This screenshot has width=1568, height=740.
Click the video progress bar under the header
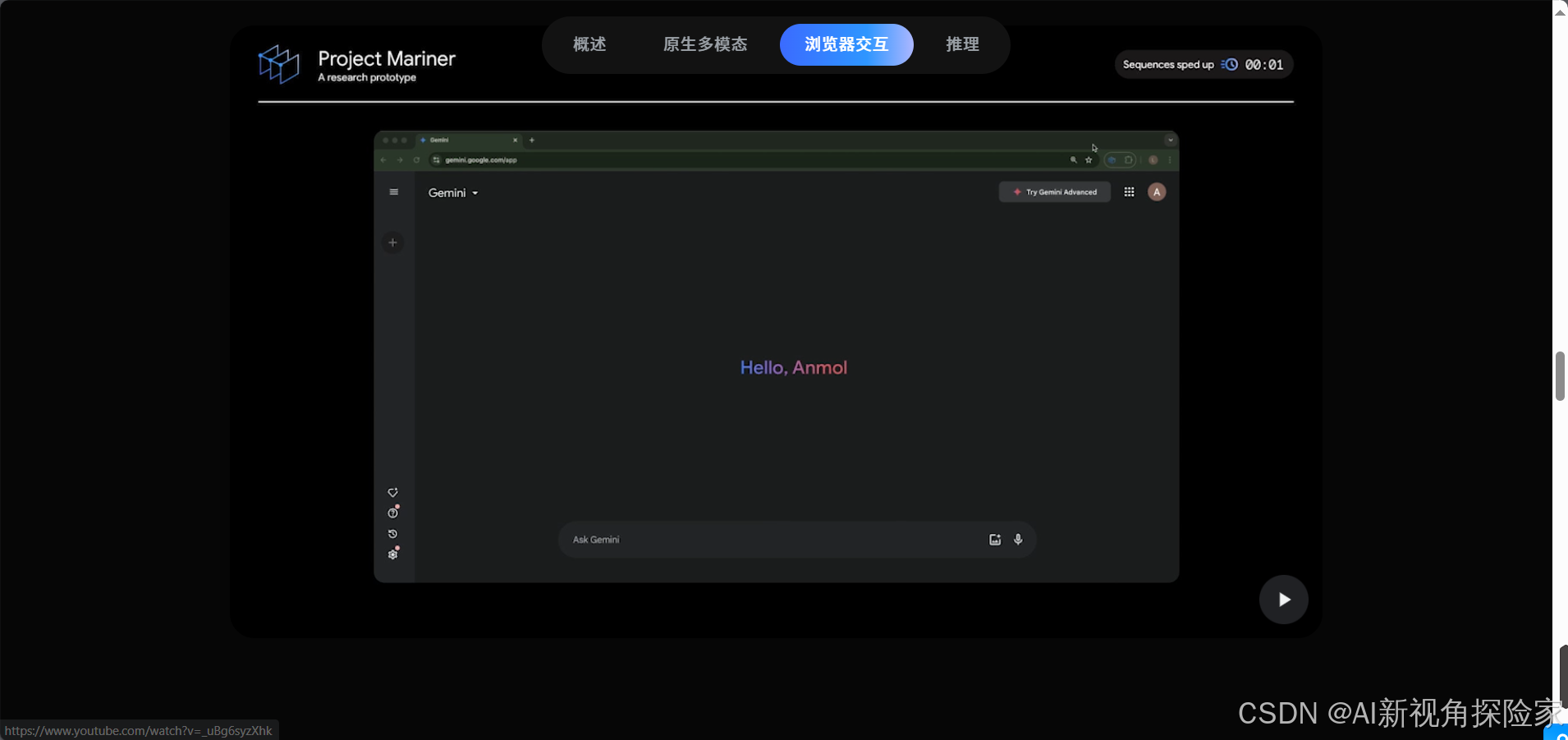click(x=776, y=102)
